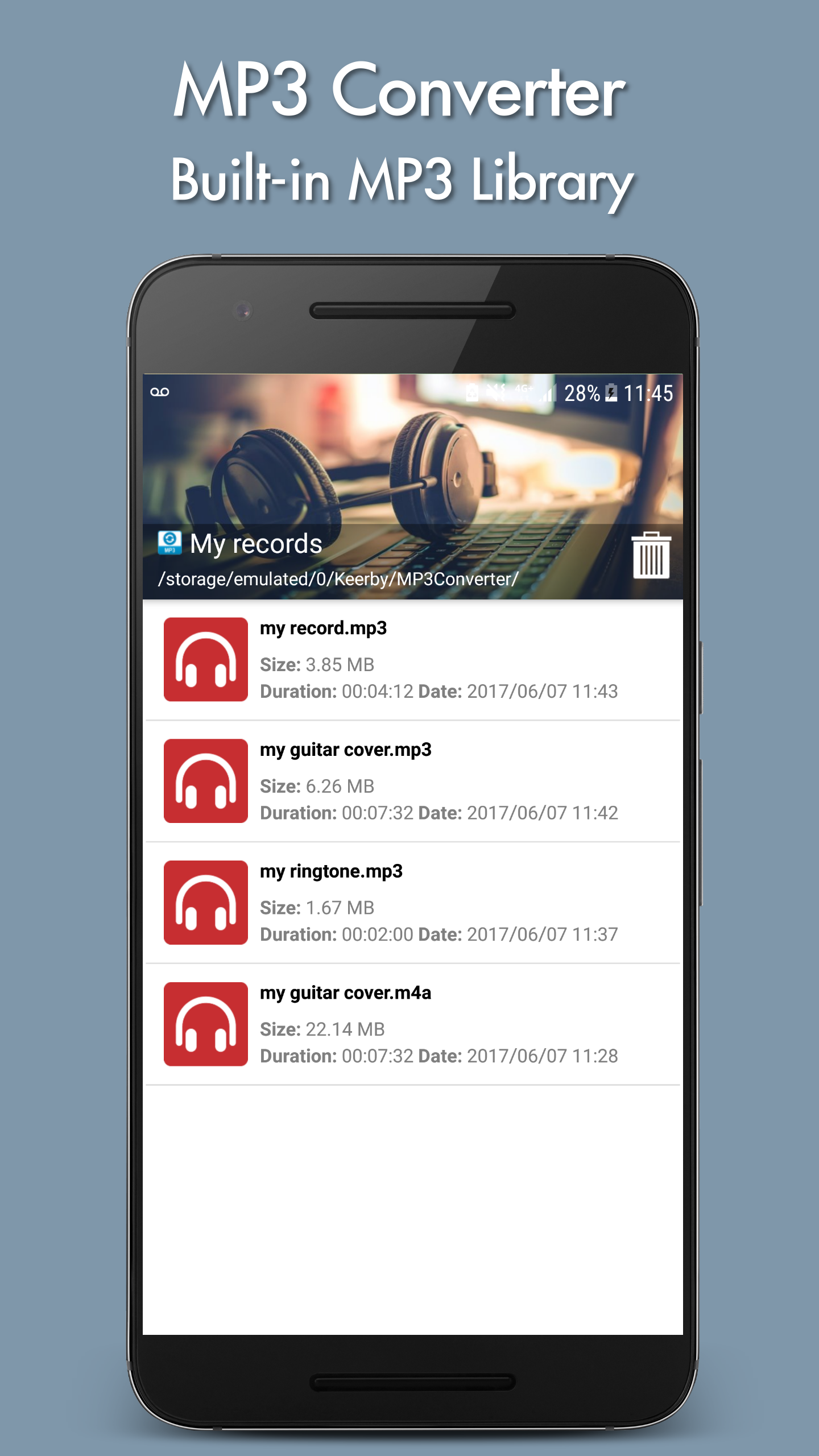Select the my ringtone.mp3 file name
The width and height of the screenshot is (819, 1456).
click(x=331, y=871)
